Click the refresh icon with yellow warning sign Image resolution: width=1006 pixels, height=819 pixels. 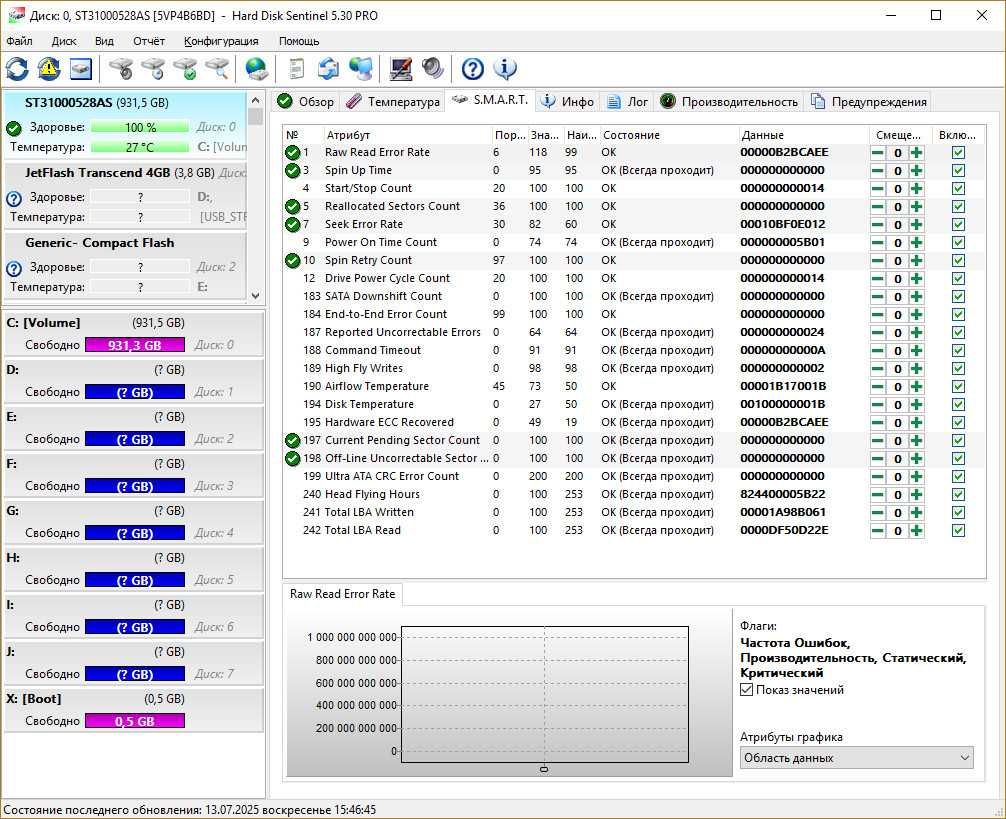49,69
